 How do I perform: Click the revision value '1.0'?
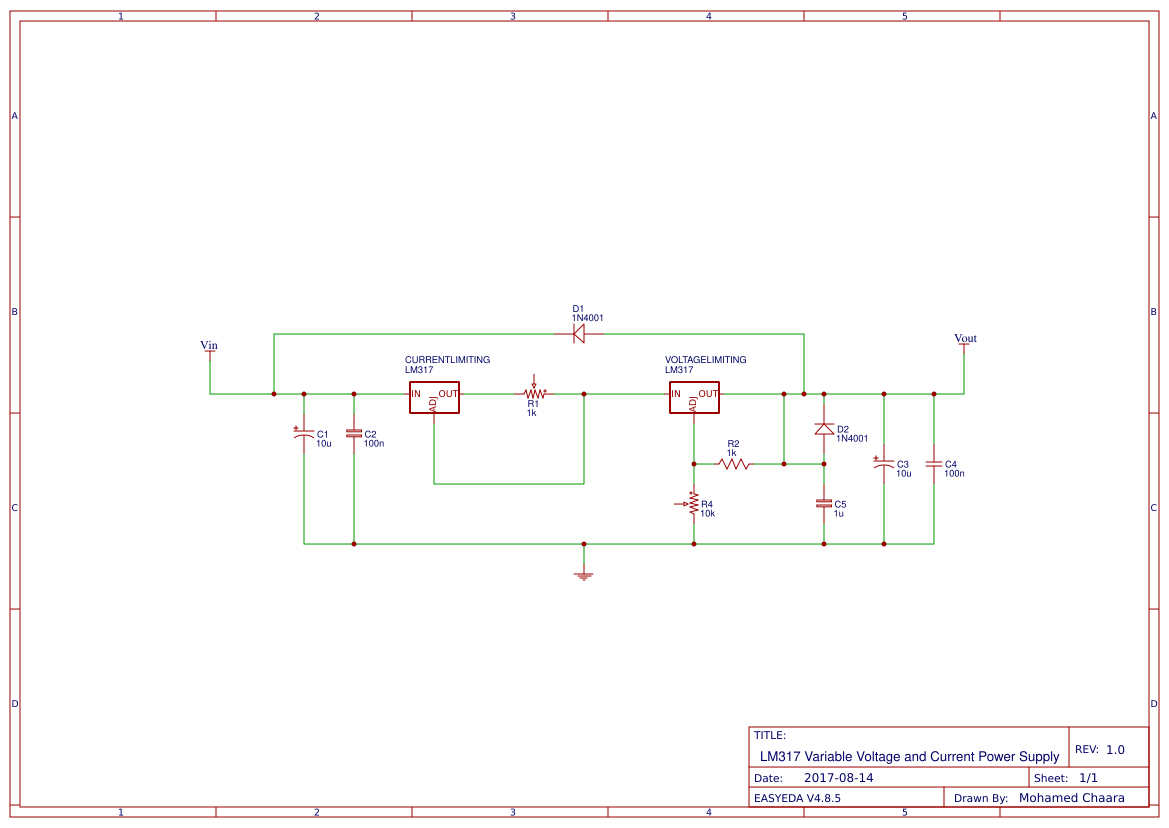[x=1115, y=750]
